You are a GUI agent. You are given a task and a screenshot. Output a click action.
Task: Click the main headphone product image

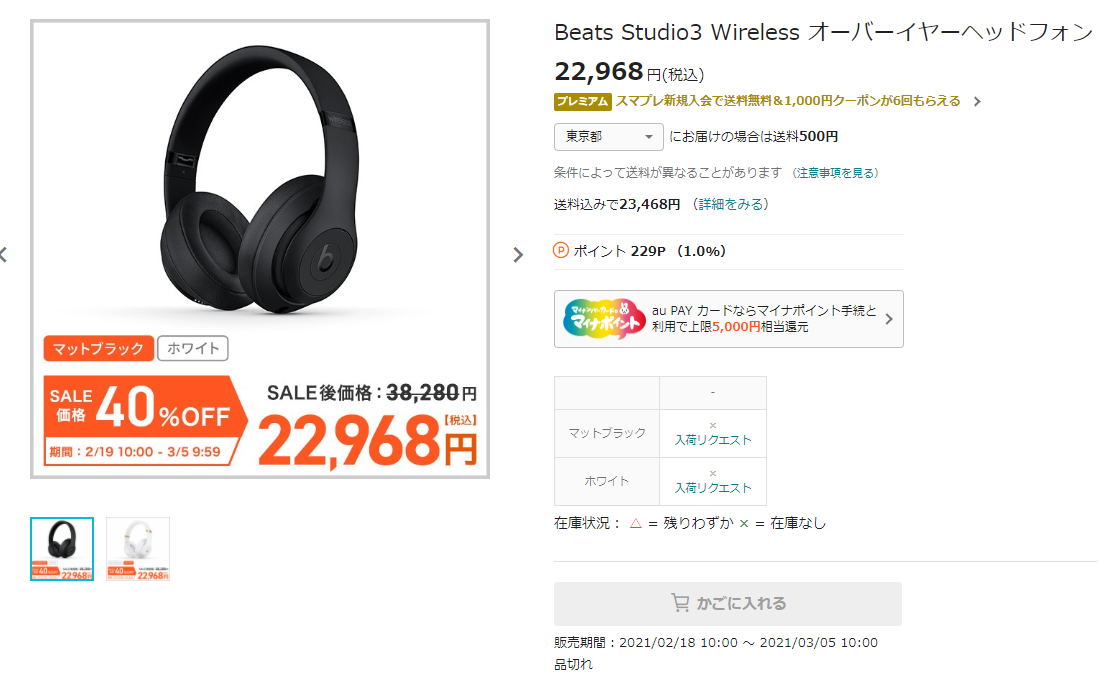(260, 181)
